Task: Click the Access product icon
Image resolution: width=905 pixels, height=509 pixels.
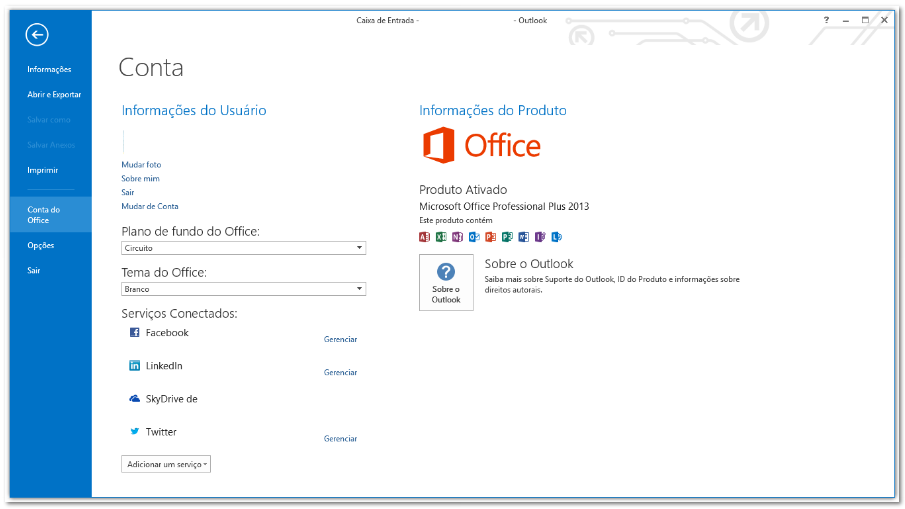Action: (425, 237)
